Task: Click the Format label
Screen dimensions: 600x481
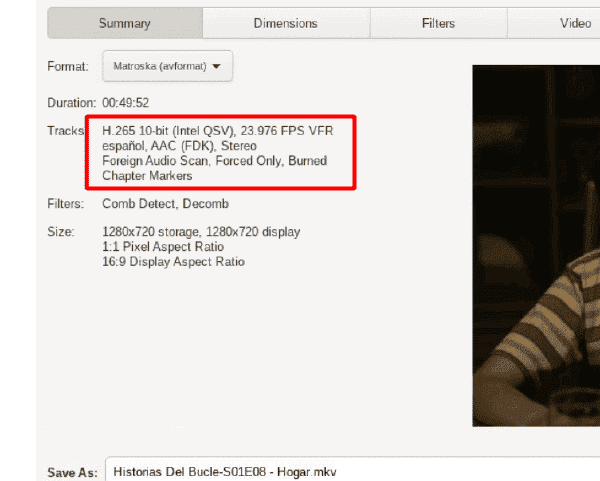Action: [x=68, y=67]
